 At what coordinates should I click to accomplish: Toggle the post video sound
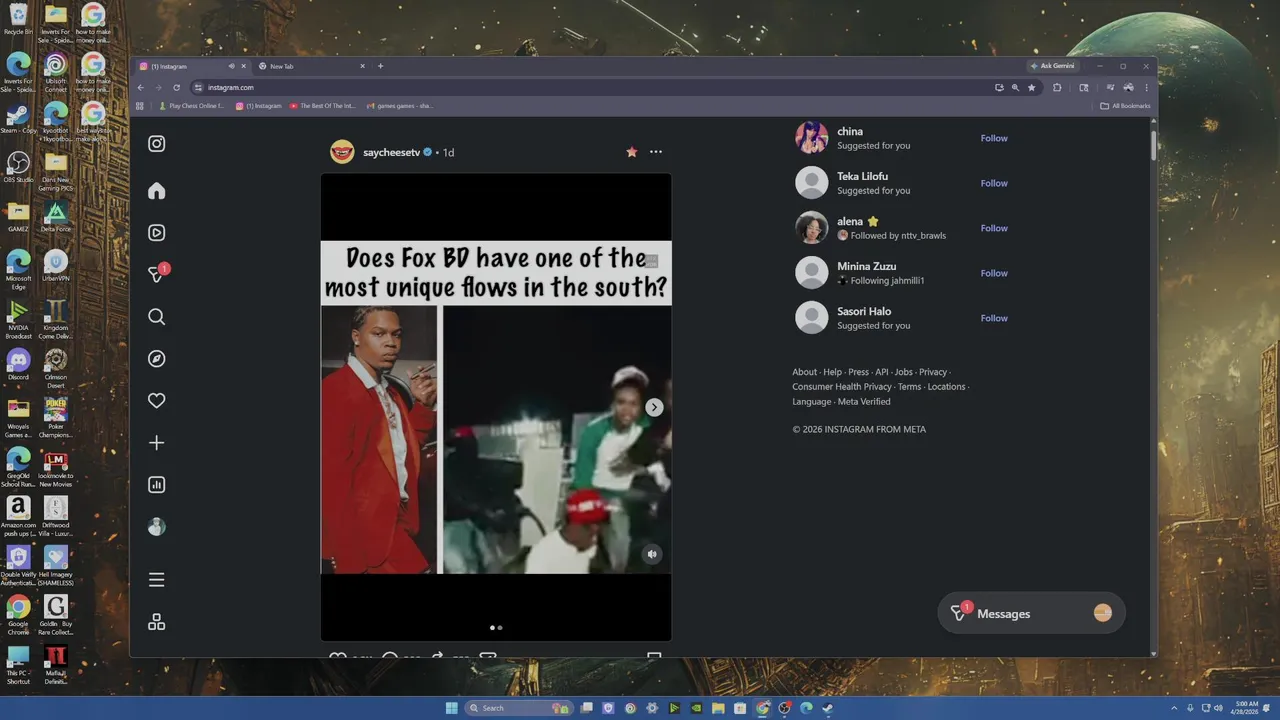pyautogui.click(x=652, y=554)
